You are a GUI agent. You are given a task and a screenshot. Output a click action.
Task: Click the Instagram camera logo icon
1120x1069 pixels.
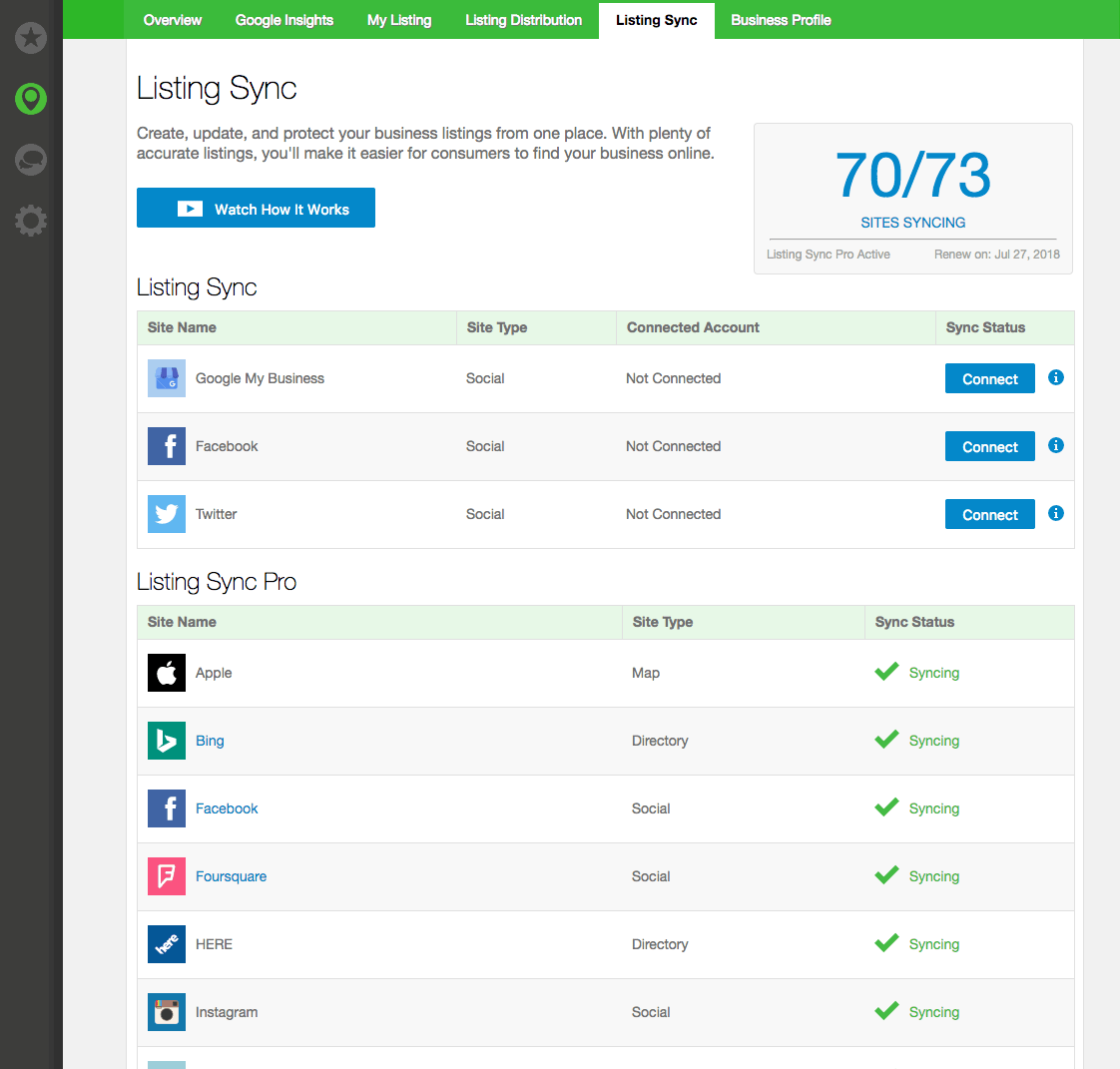tap(167, 1012)
